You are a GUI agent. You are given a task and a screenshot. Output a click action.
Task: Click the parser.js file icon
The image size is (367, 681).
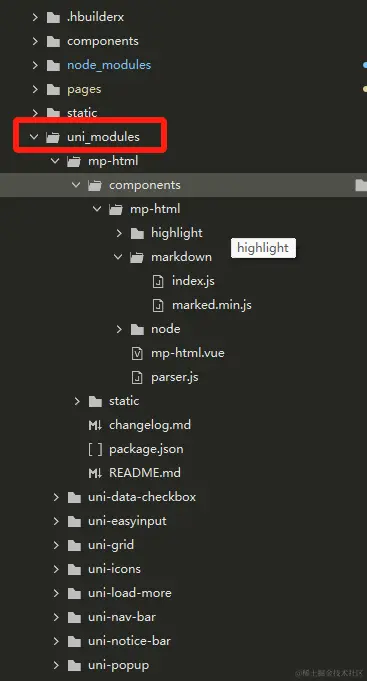coord(137,377)
